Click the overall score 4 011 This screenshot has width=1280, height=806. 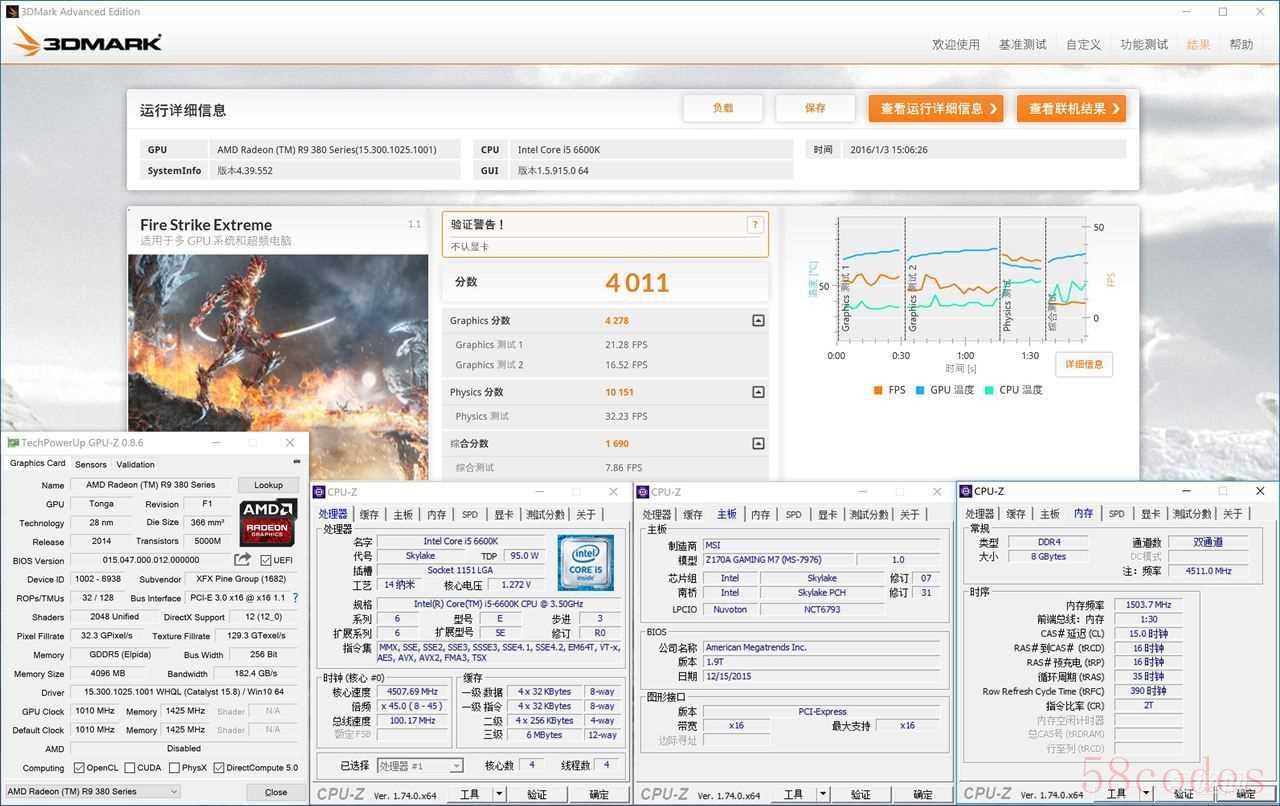coord(637,283)
